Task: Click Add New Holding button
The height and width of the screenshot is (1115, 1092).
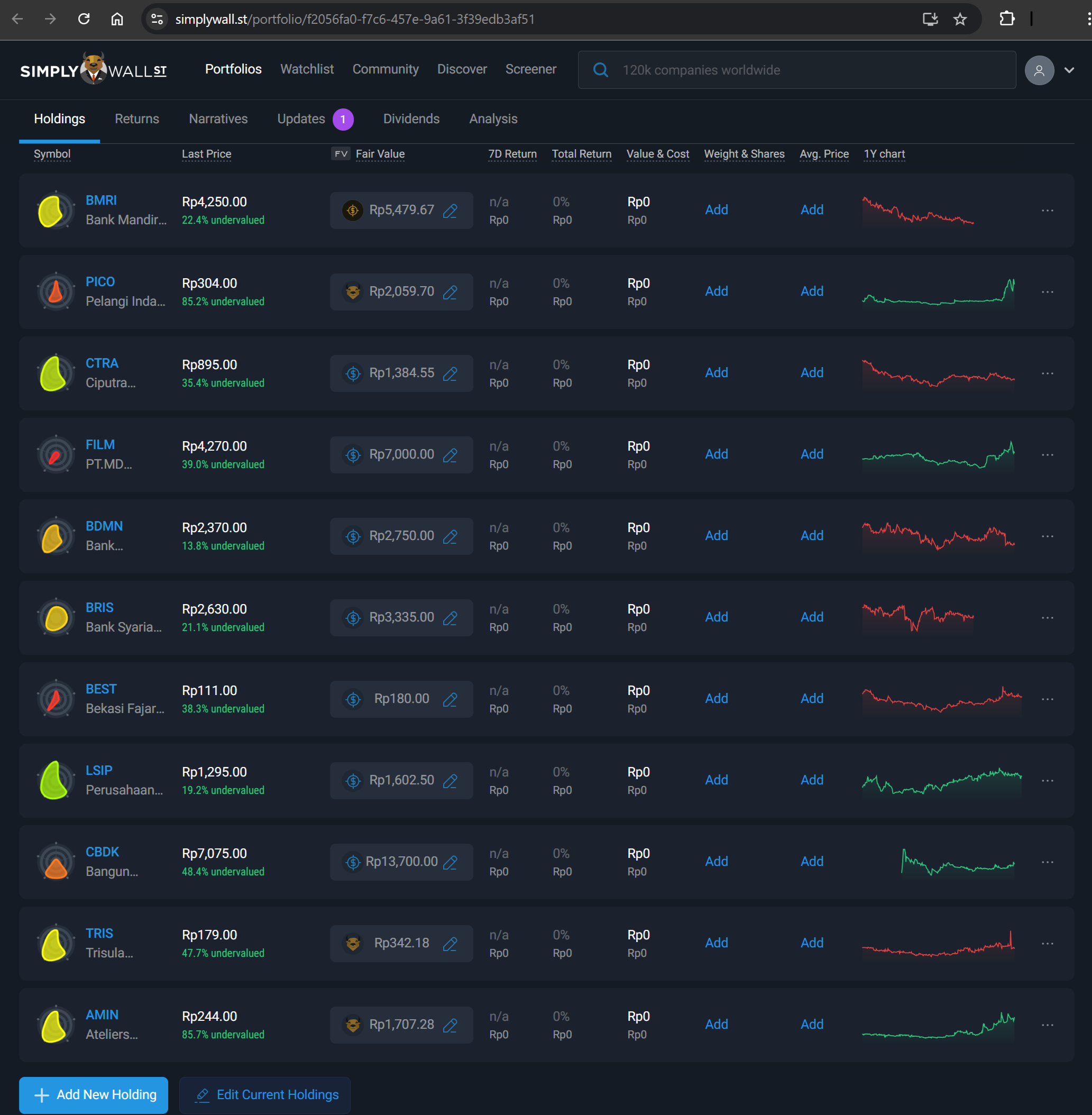Action: click(x=94, y=1094)
